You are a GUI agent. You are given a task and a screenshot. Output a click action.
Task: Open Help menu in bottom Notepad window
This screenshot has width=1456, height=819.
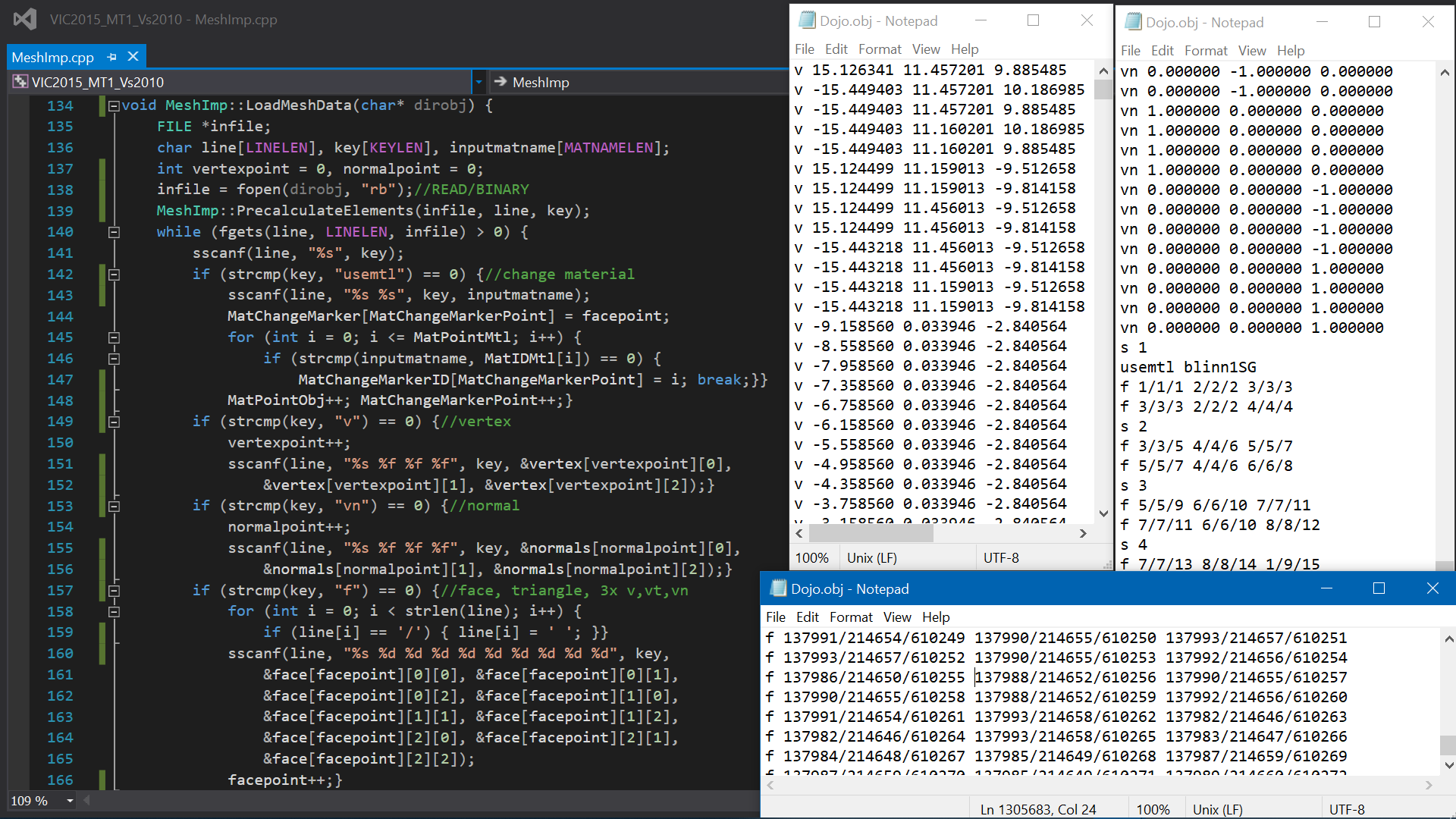936,617
